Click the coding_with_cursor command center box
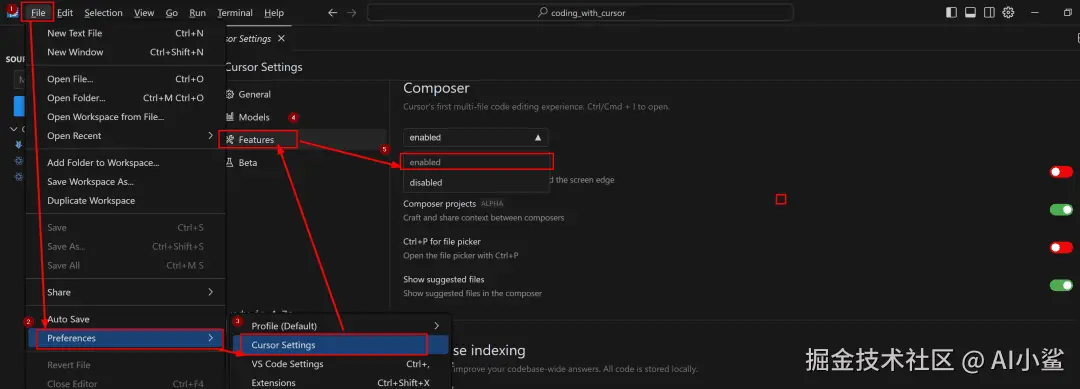This screenshot has width=1080, height=389. click(x=580, y=12)
